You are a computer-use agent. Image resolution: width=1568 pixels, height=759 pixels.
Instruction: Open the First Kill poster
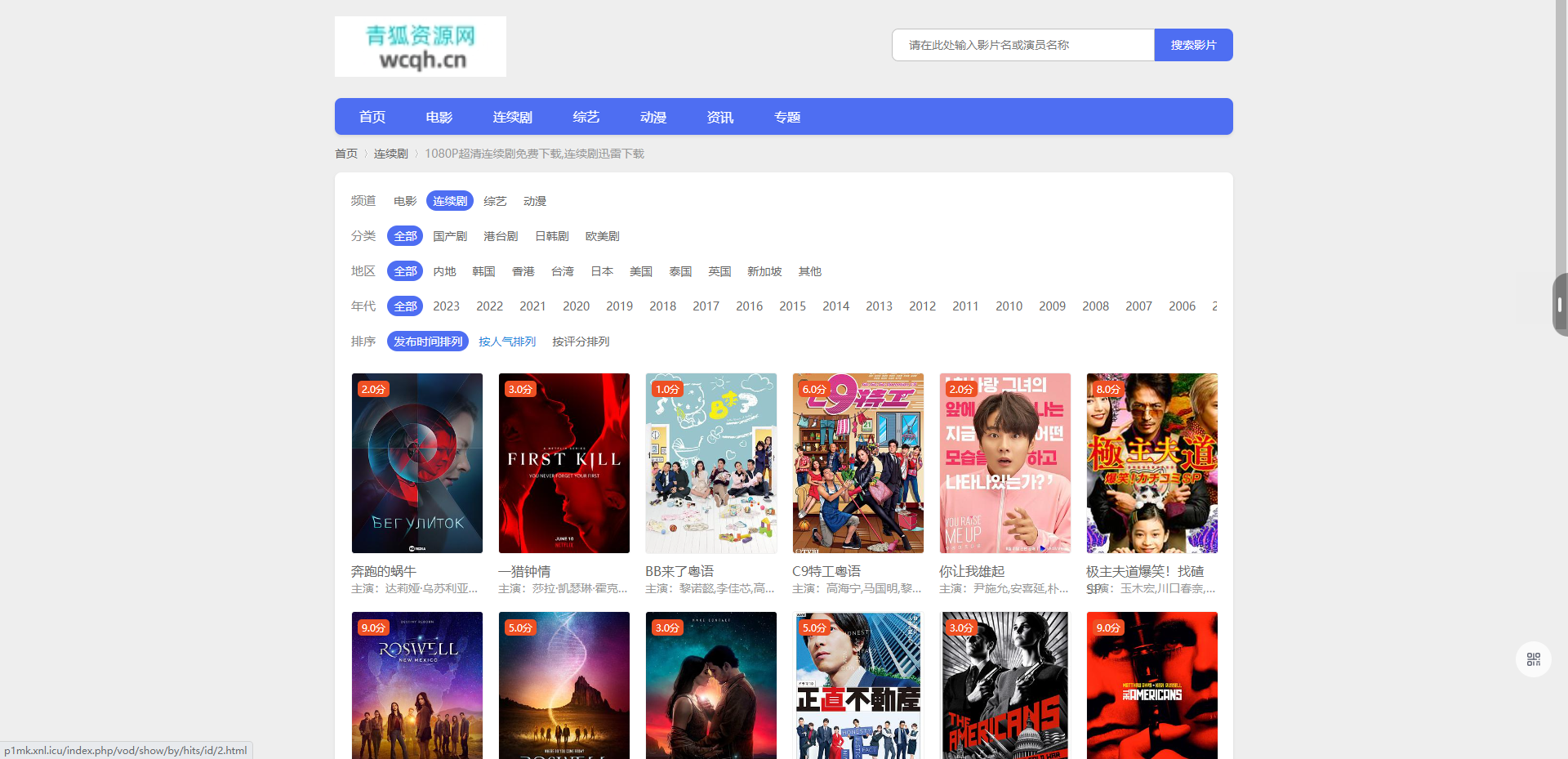[x=564, y=463]
